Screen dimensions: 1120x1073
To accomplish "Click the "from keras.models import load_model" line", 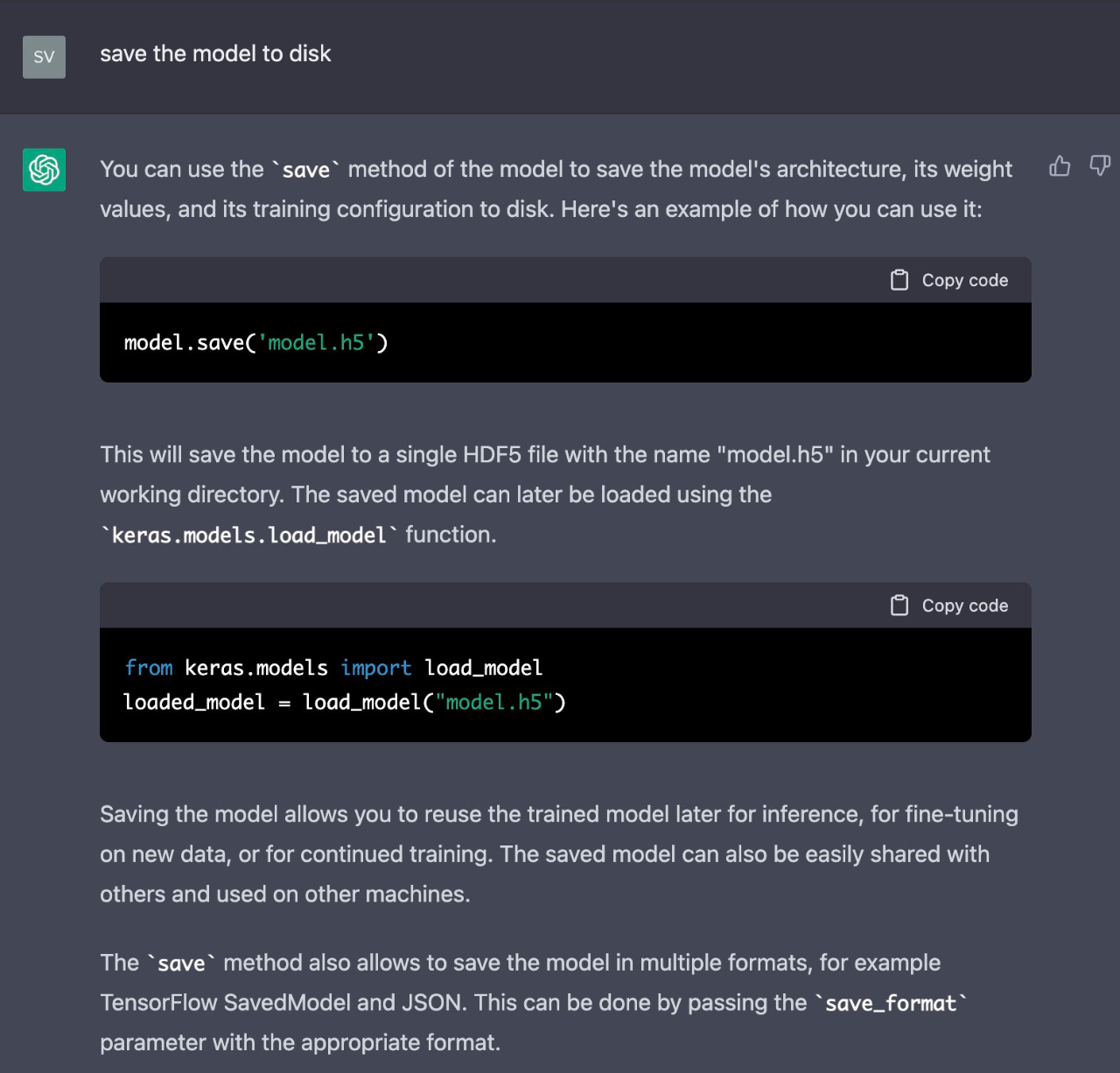I will click(x=333, y=669).
